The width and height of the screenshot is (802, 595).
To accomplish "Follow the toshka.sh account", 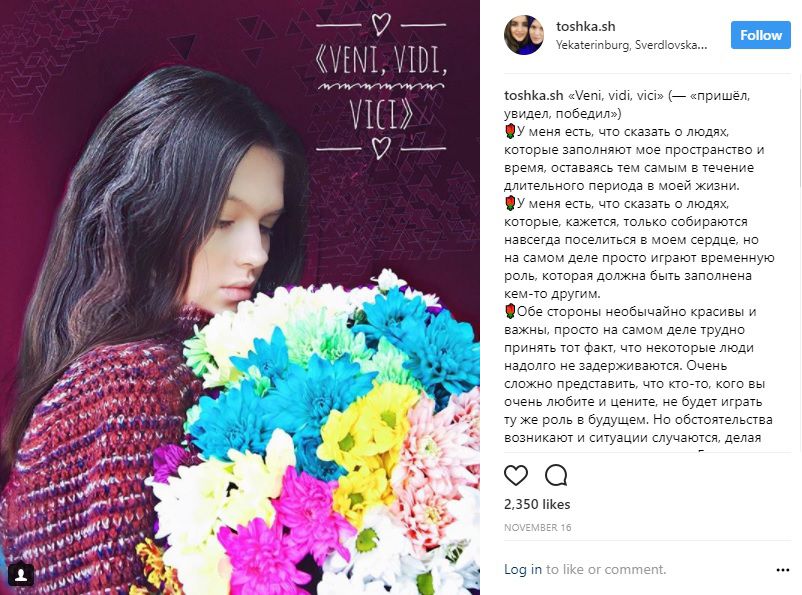I will click(x=761, y=35).
